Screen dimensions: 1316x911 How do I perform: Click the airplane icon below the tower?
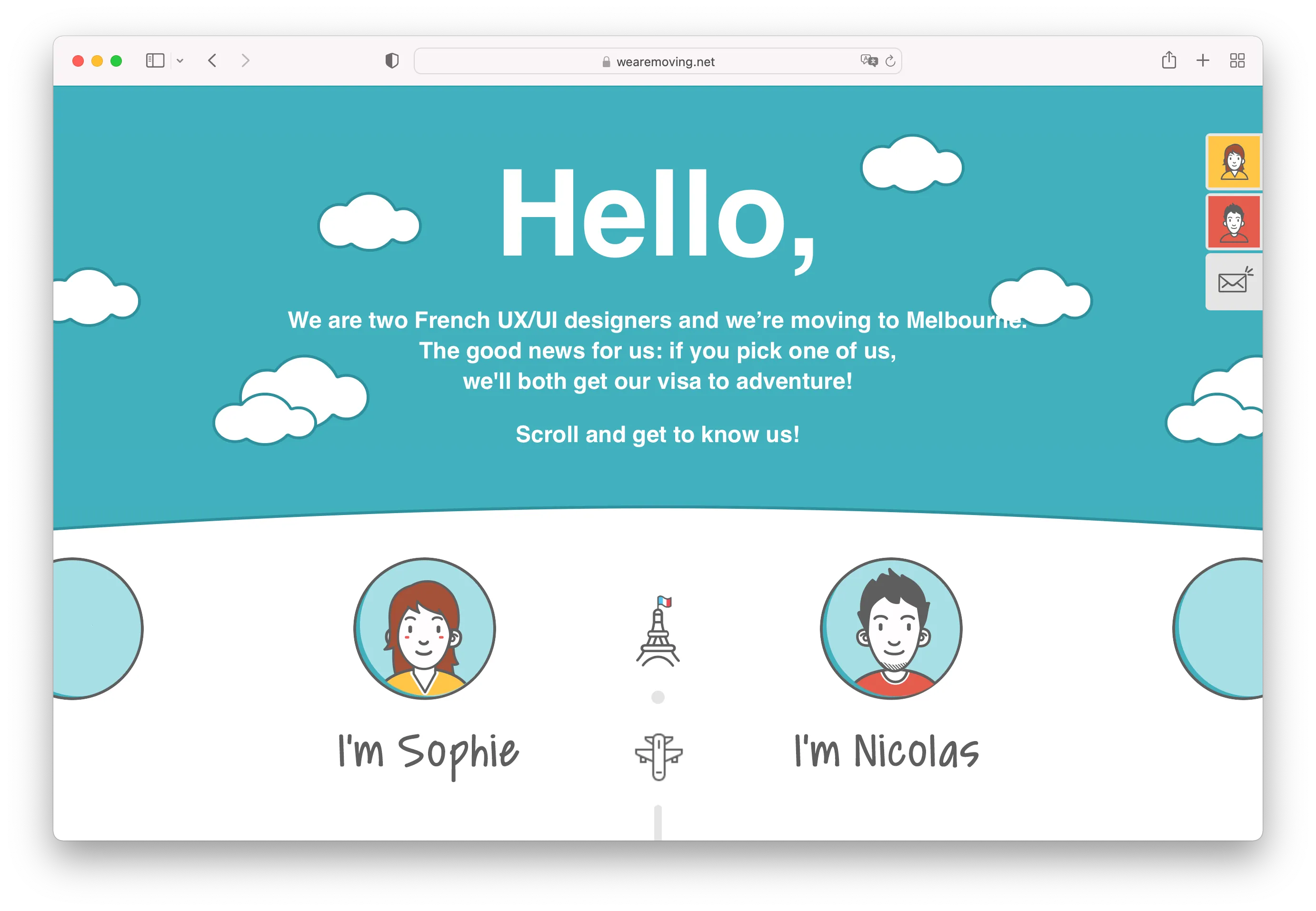(x=658, y=754)
